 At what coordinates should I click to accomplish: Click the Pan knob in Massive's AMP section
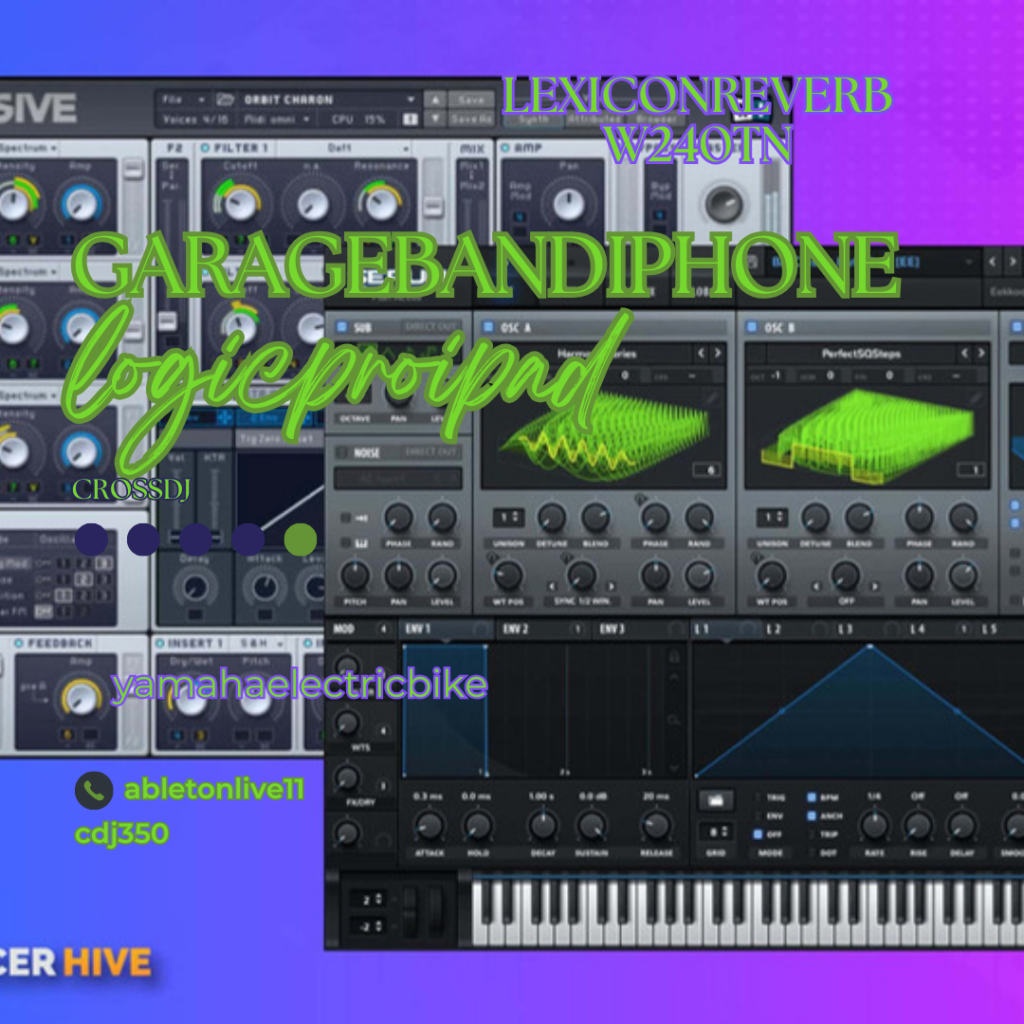pos(568,203)
